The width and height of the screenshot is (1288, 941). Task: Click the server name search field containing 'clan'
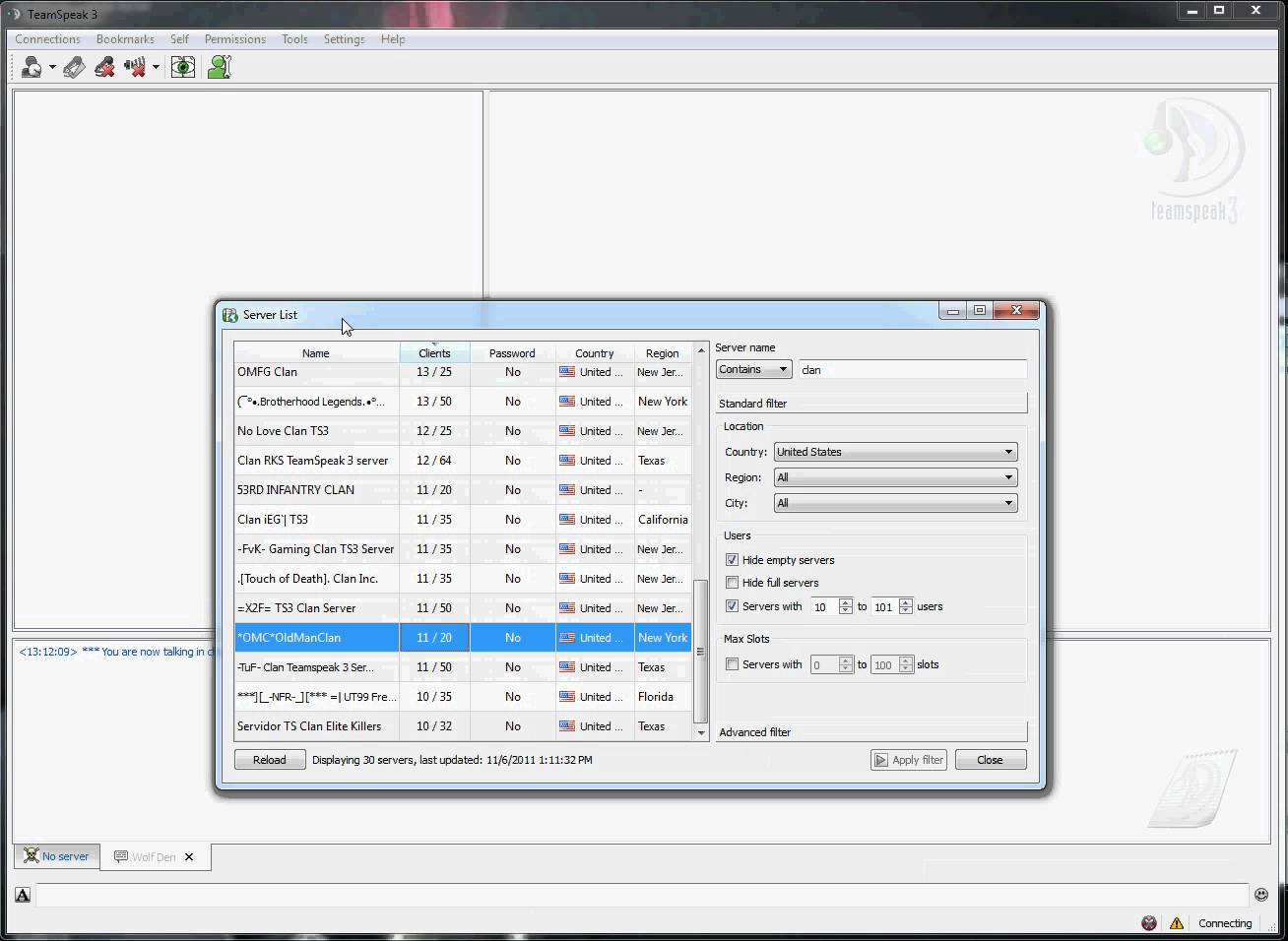tap(912, 370)
